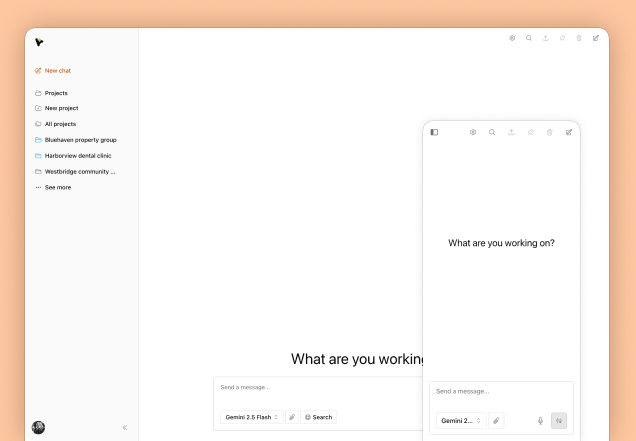
Task: Click trash icon in main window toolbar
Action: coord(579,38)
